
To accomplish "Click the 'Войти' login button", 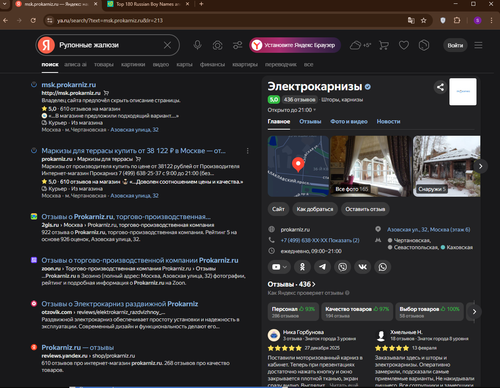I will click(455, 45).
